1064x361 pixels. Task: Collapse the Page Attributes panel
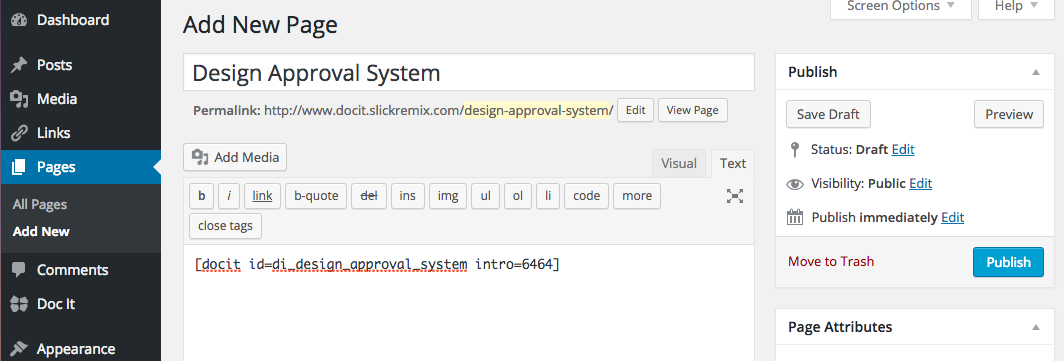point(1036,327)
